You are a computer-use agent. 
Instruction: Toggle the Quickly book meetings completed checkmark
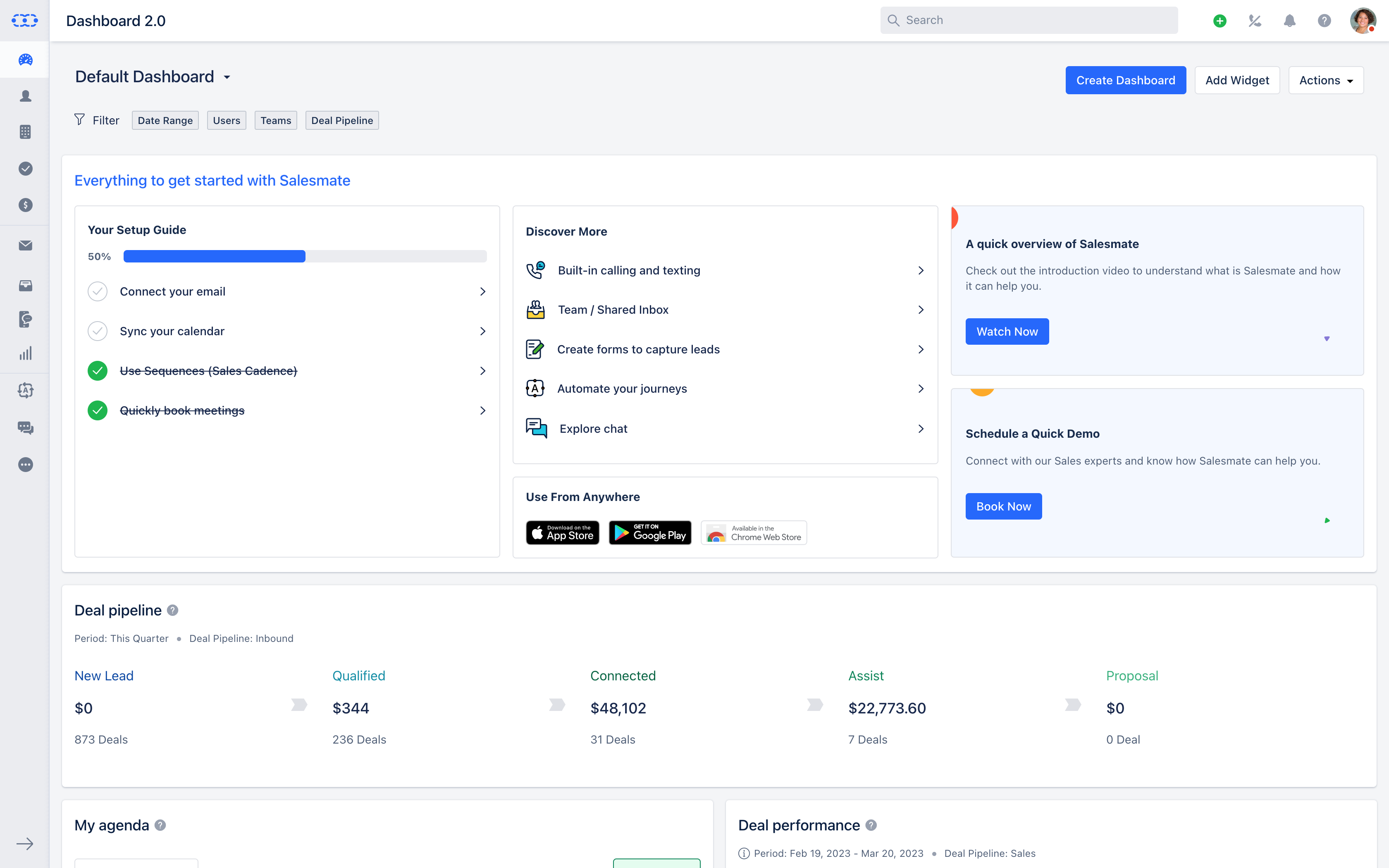(98, 410)
